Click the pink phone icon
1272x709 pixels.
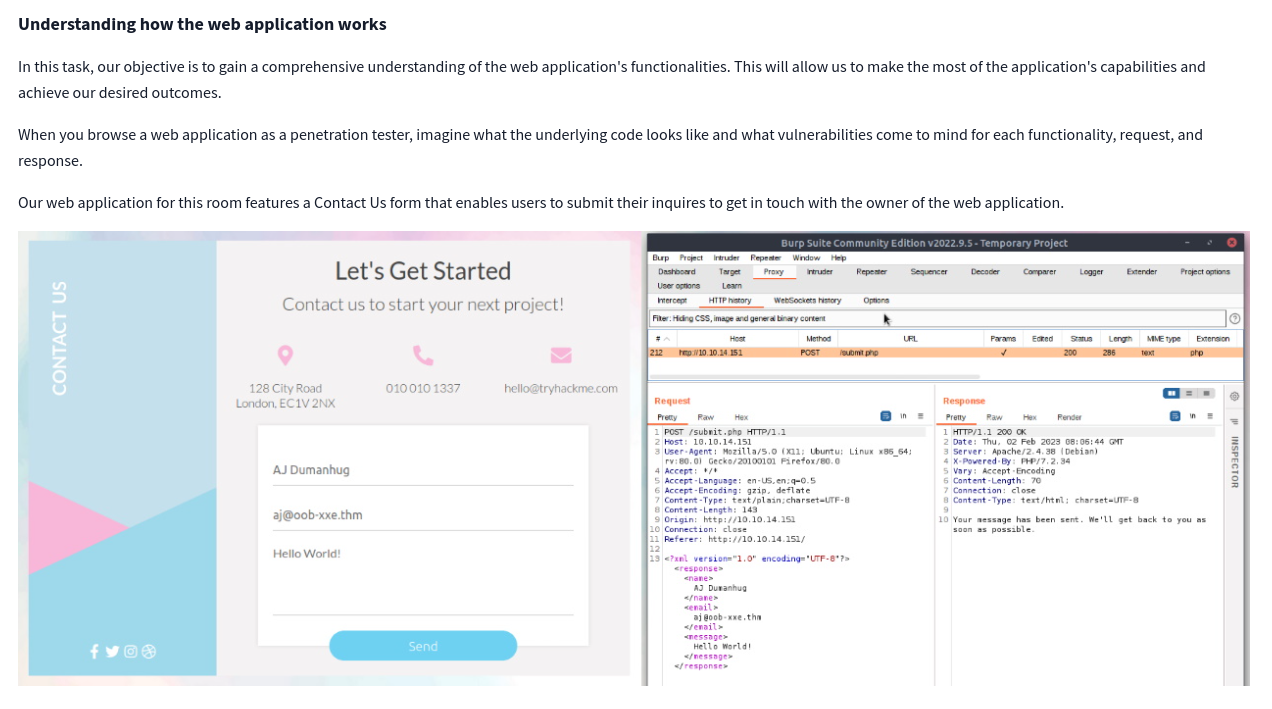click(x=423, y=355)
